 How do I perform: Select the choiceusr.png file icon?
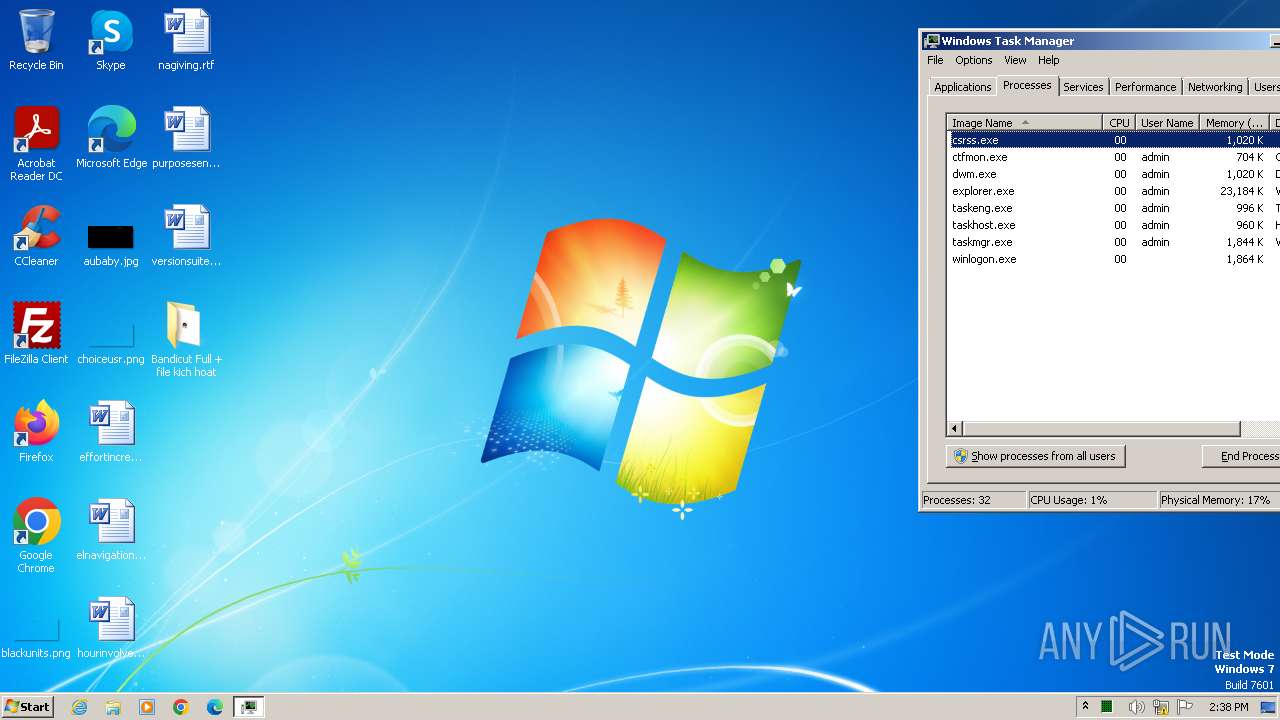(x=111, y=341)
